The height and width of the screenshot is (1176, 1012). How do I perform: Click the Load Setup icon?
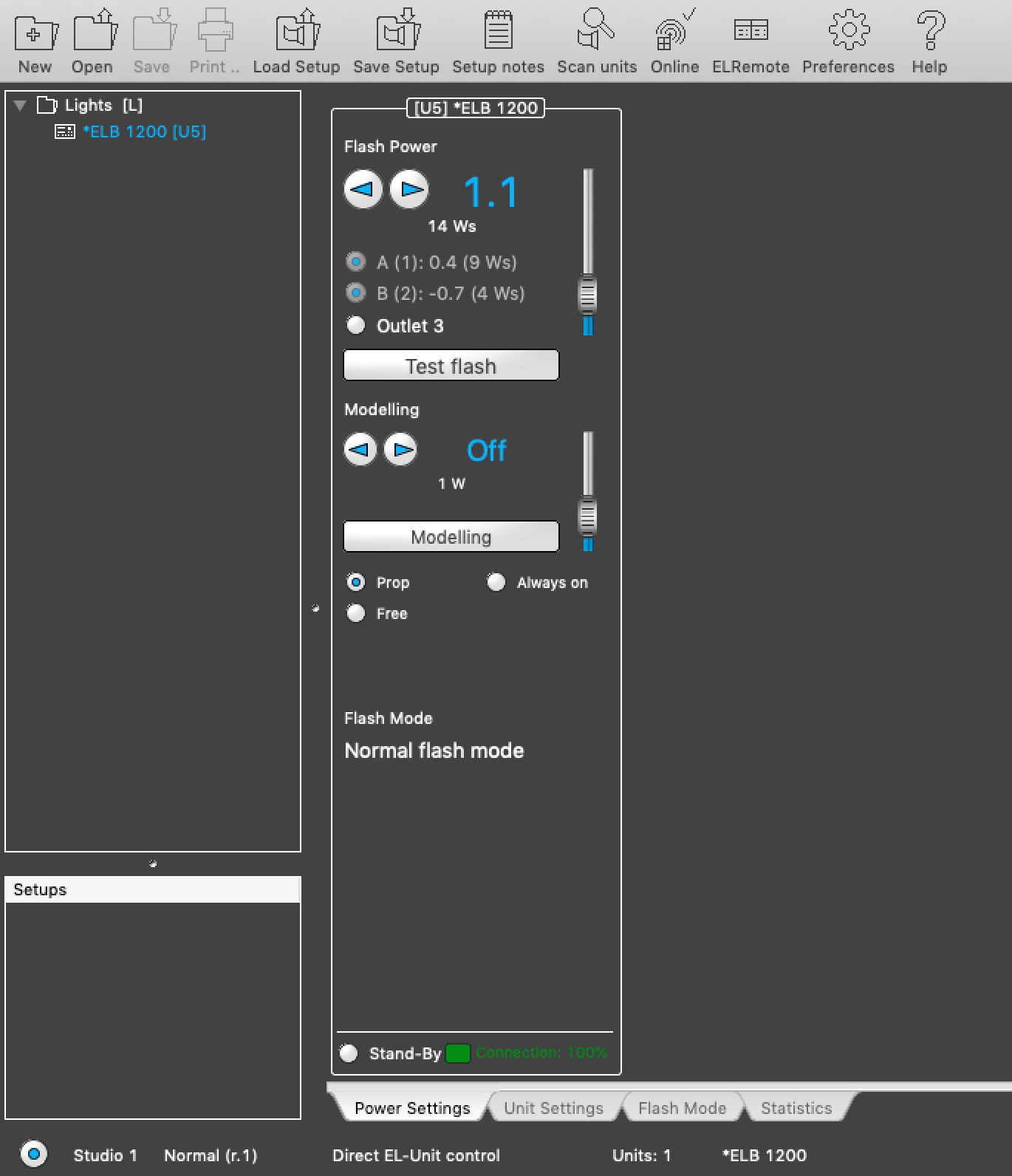[x=297, y=31]
